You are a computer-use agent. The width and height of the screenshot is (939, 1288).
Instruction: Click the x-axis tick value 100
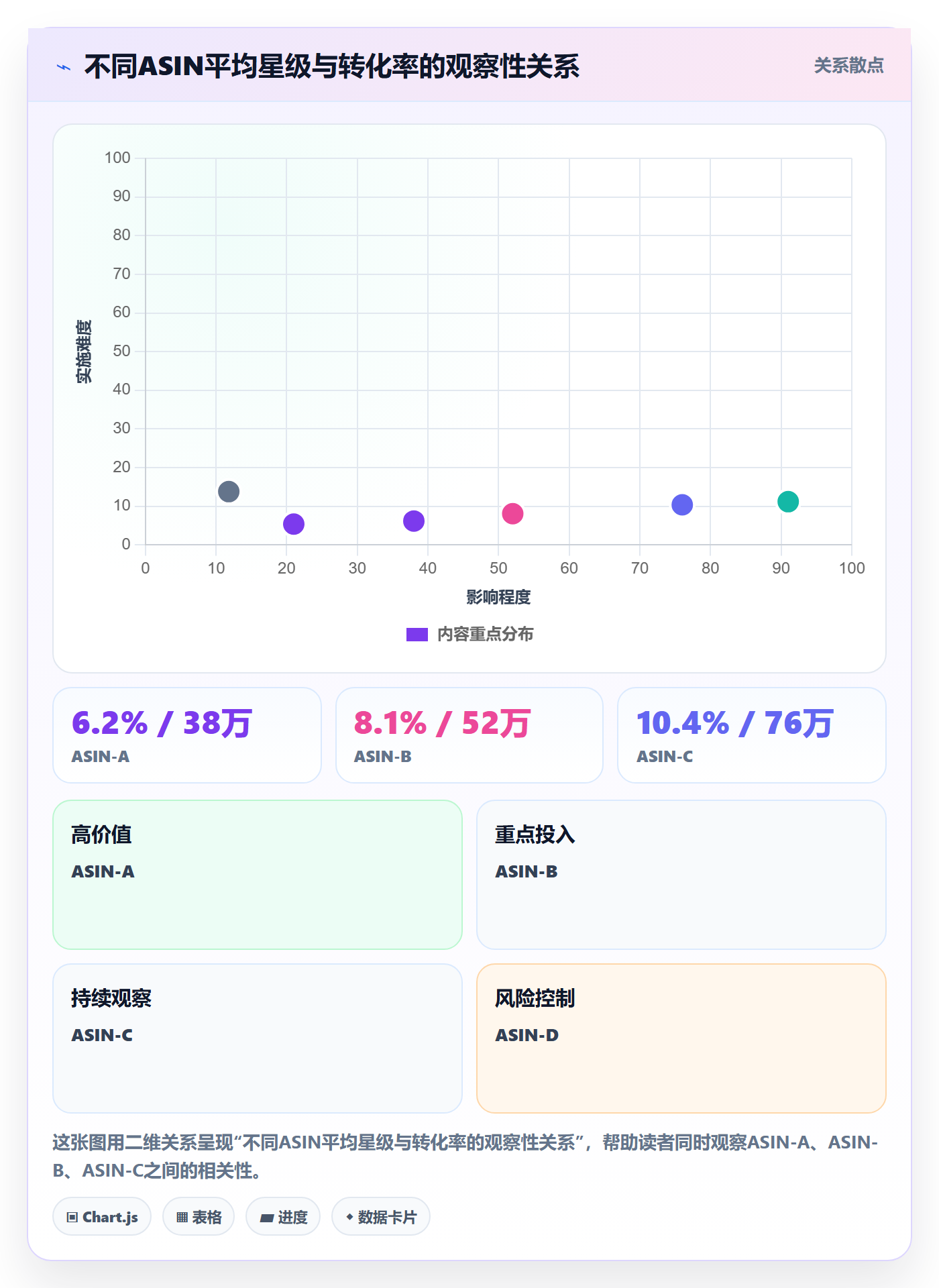[852, 568]
